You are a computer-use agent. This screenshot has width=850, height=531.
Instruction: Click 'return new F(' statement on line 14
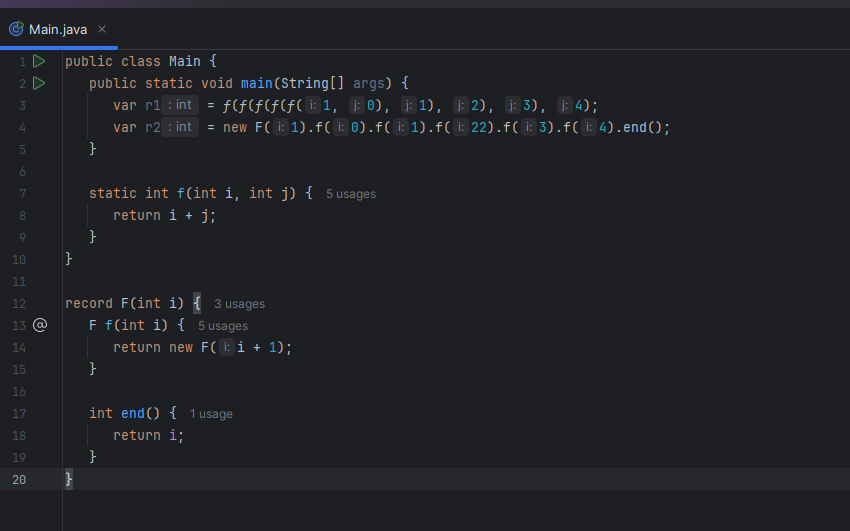[165, 347]
